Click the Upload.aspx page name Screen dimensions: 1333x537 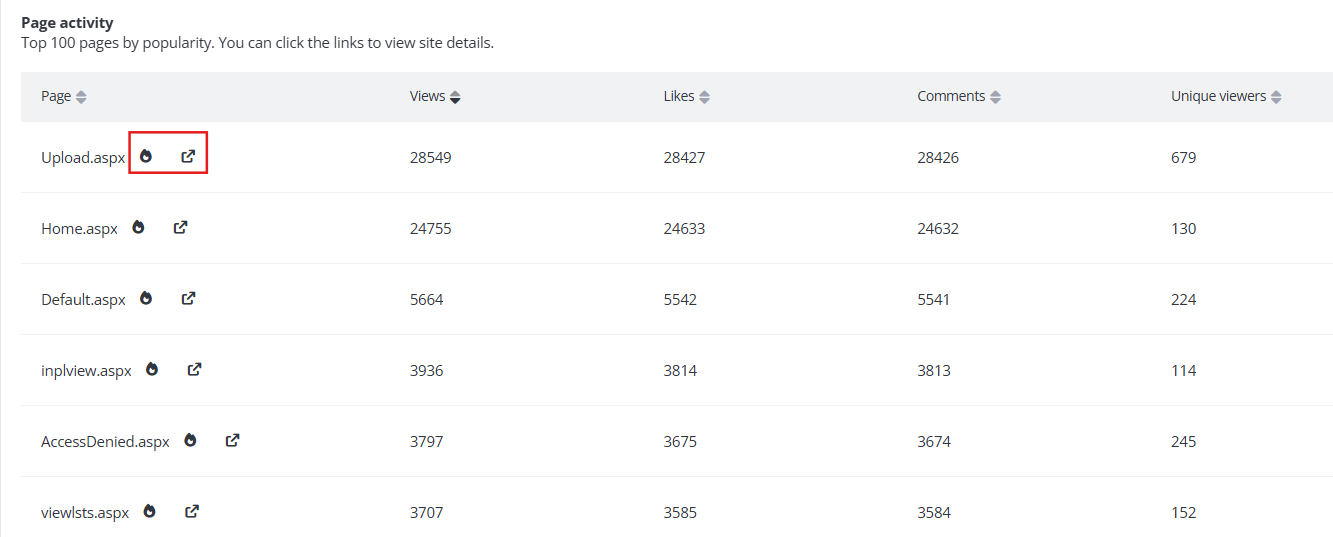(83, 158)
